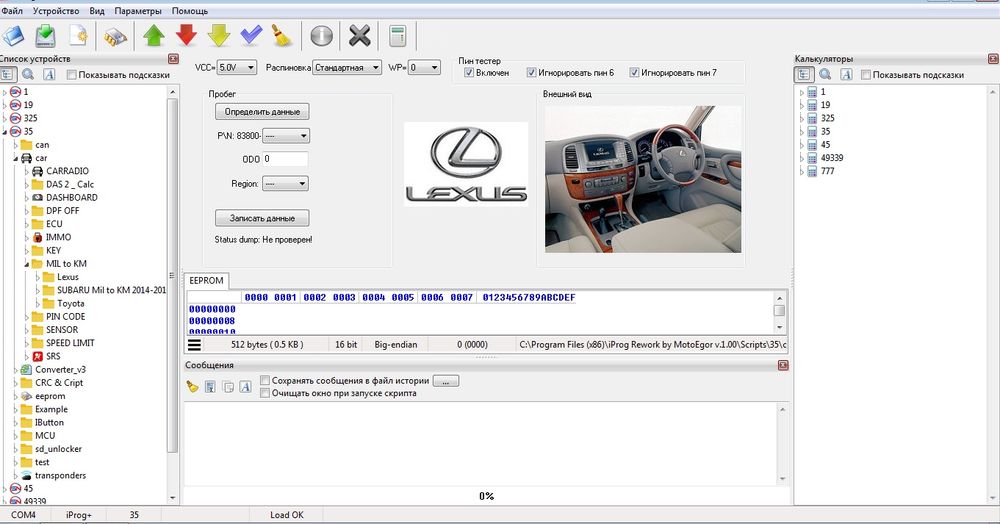Click the save to disk toolbar icon
1000x524 pixels.
click(45, 35)
